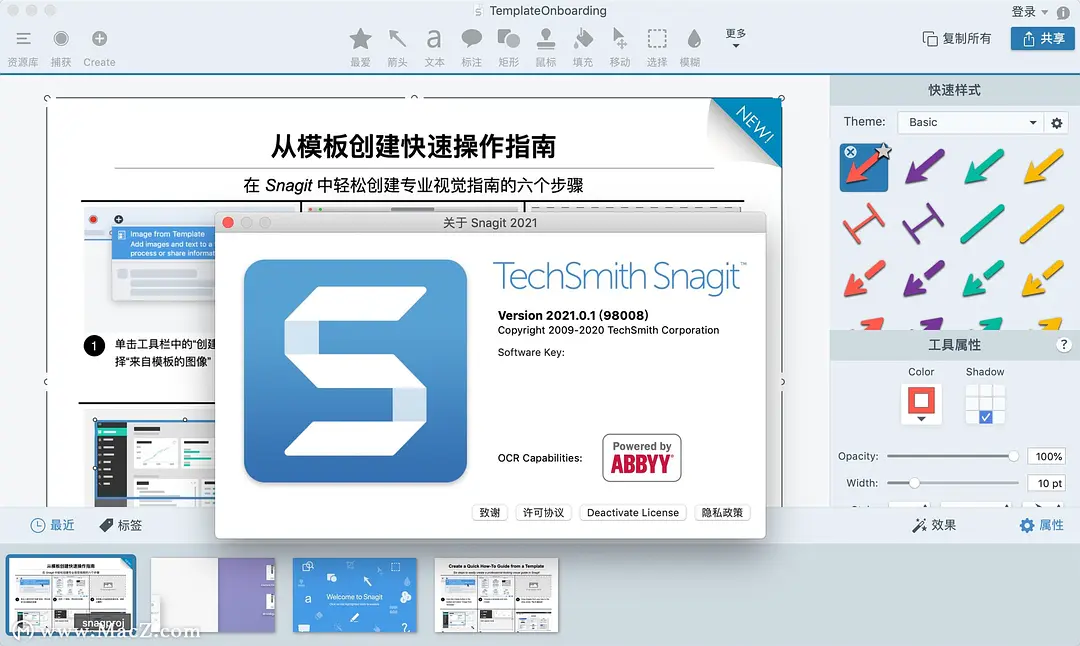
Task: Select the English How-To Guide thumbnail
Action: (x=496, y=595)
